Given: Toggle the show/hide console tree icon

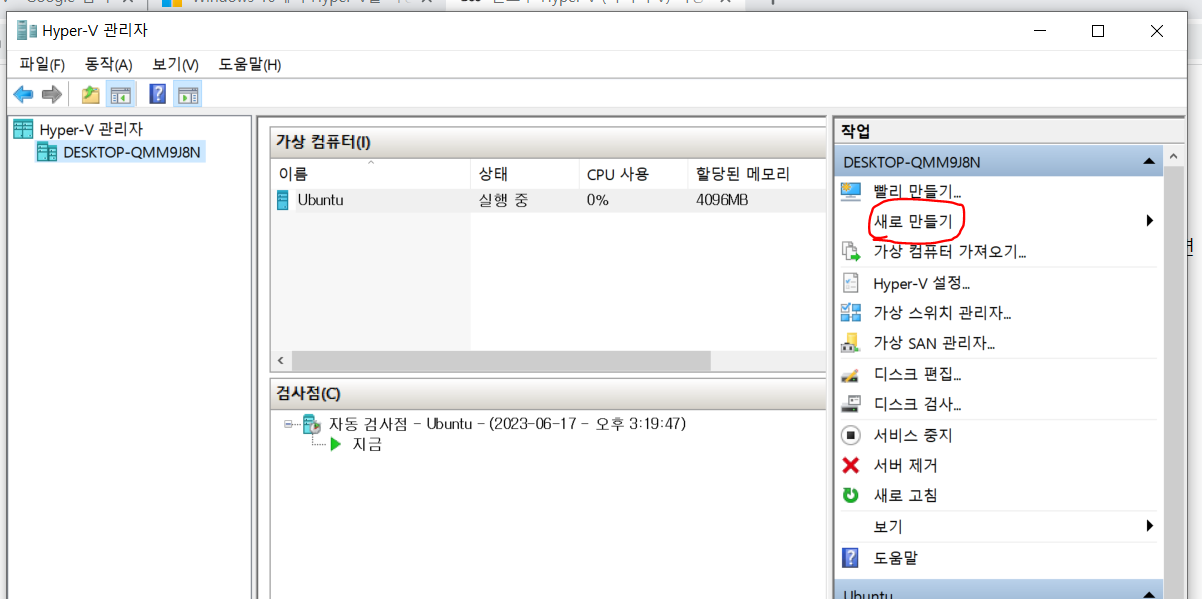Looking at the screenshot, I should [120, 95].
